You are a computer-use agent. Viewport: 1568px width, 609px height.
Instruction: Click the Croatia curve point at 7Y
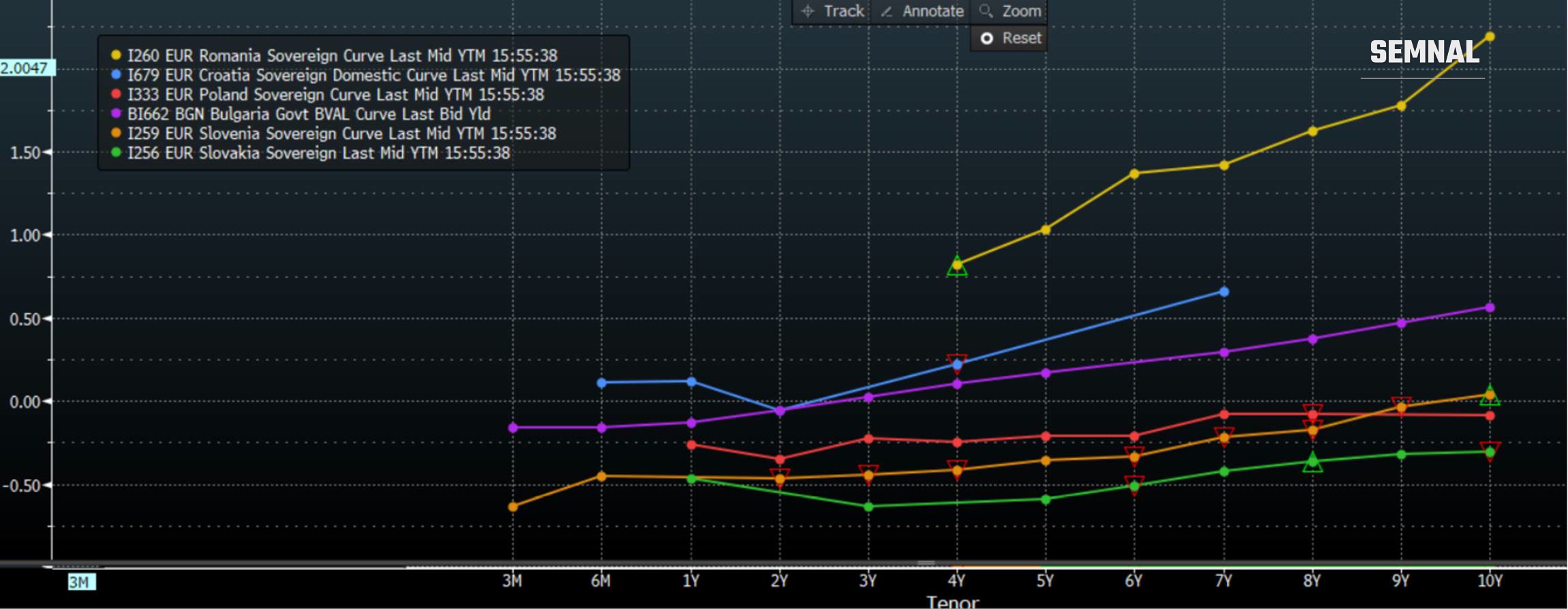1224,292
